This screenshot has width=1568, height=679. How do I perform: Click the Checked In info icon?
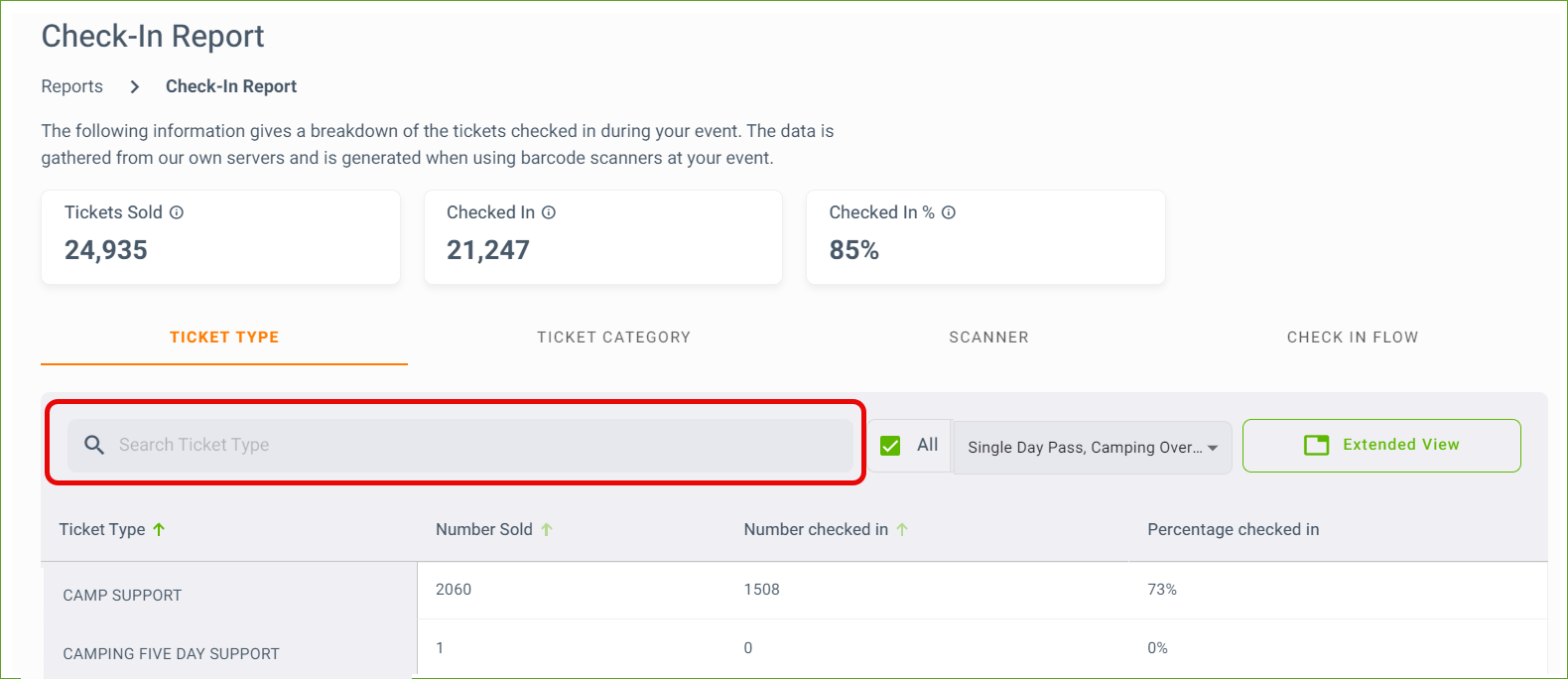[x=549, y=212]
